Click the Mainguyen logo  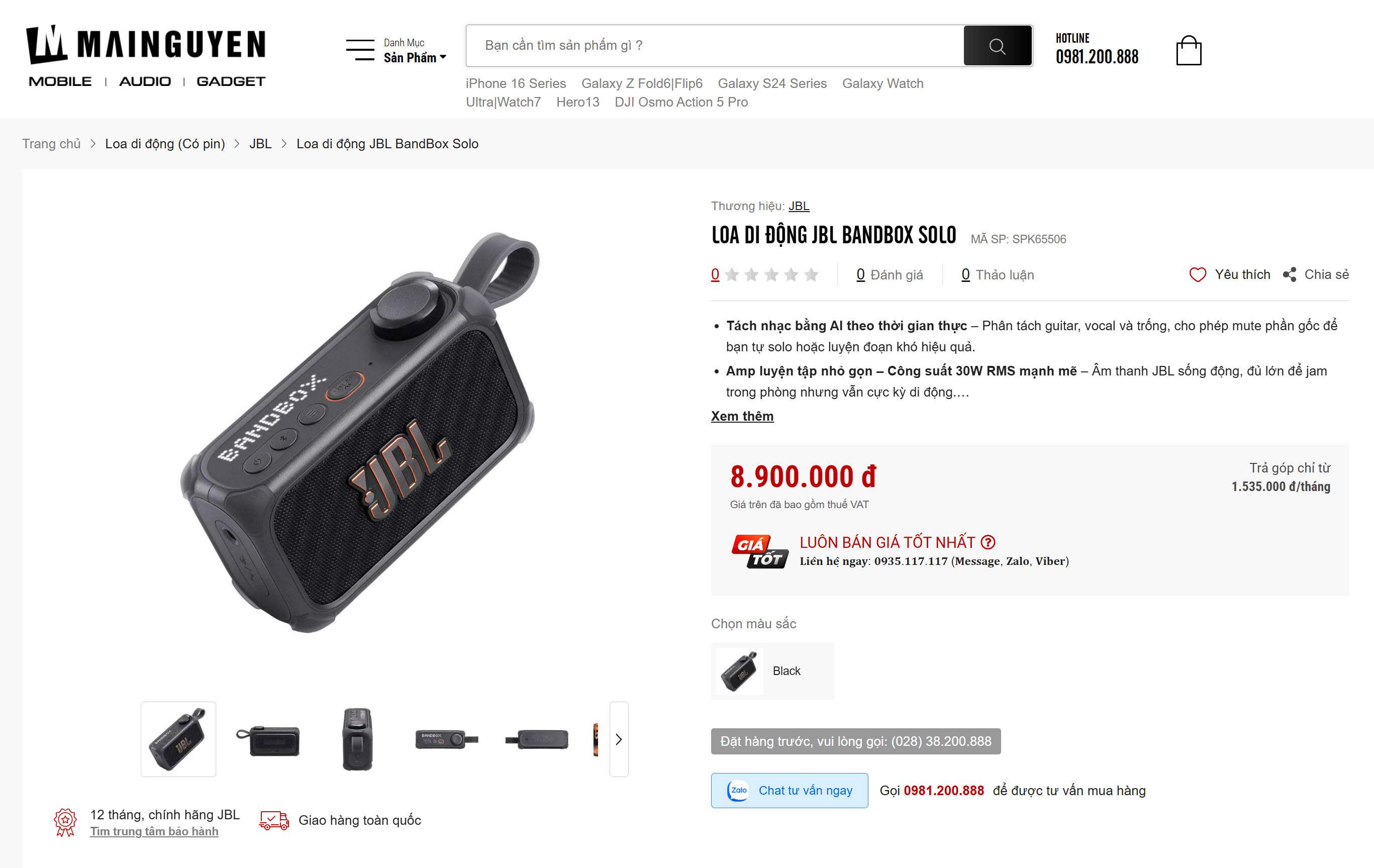point(146,56)
